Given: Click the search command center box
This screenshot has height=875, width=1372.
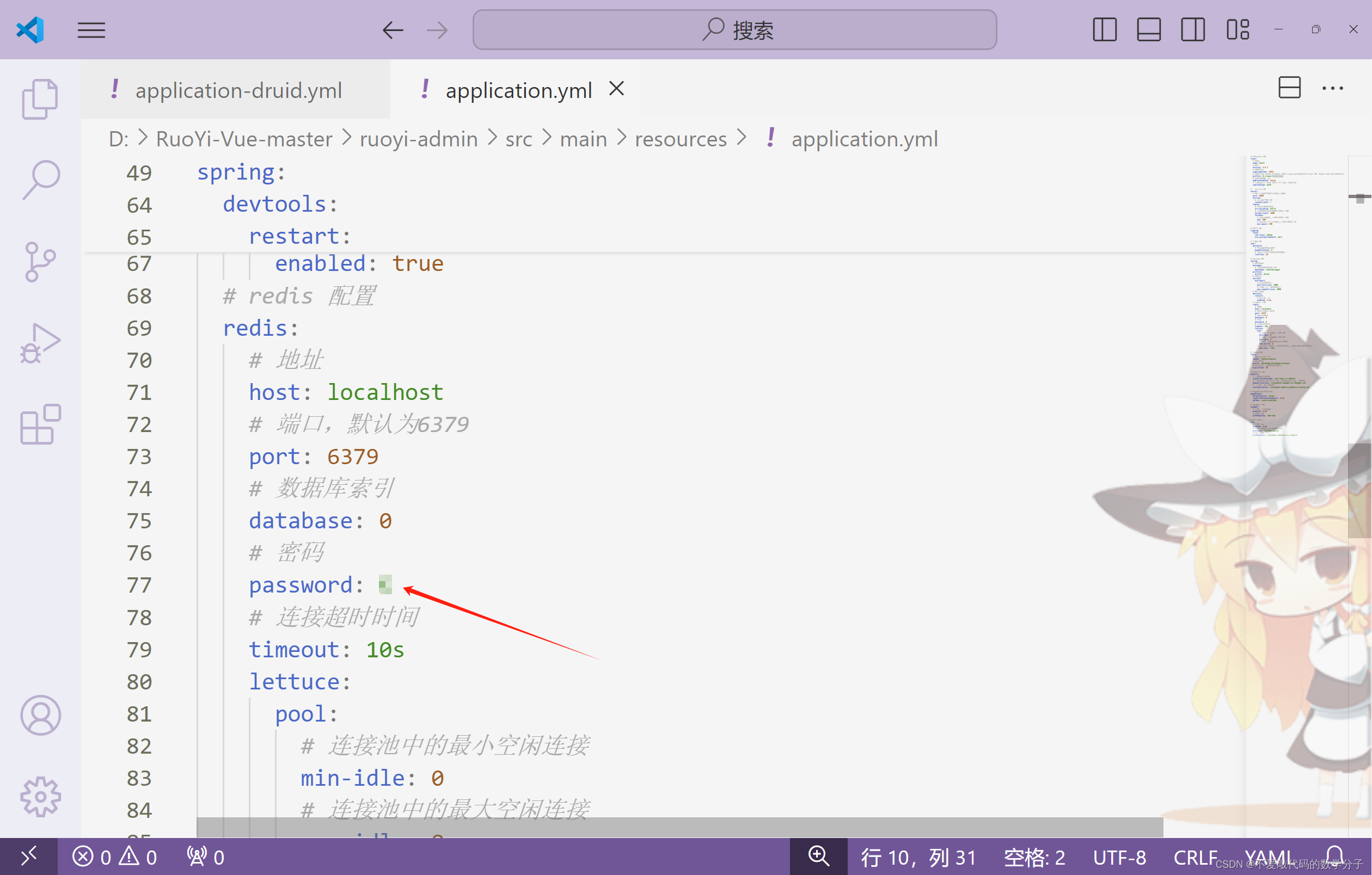Looking at the screenshot, I should (x=734, y=29).
